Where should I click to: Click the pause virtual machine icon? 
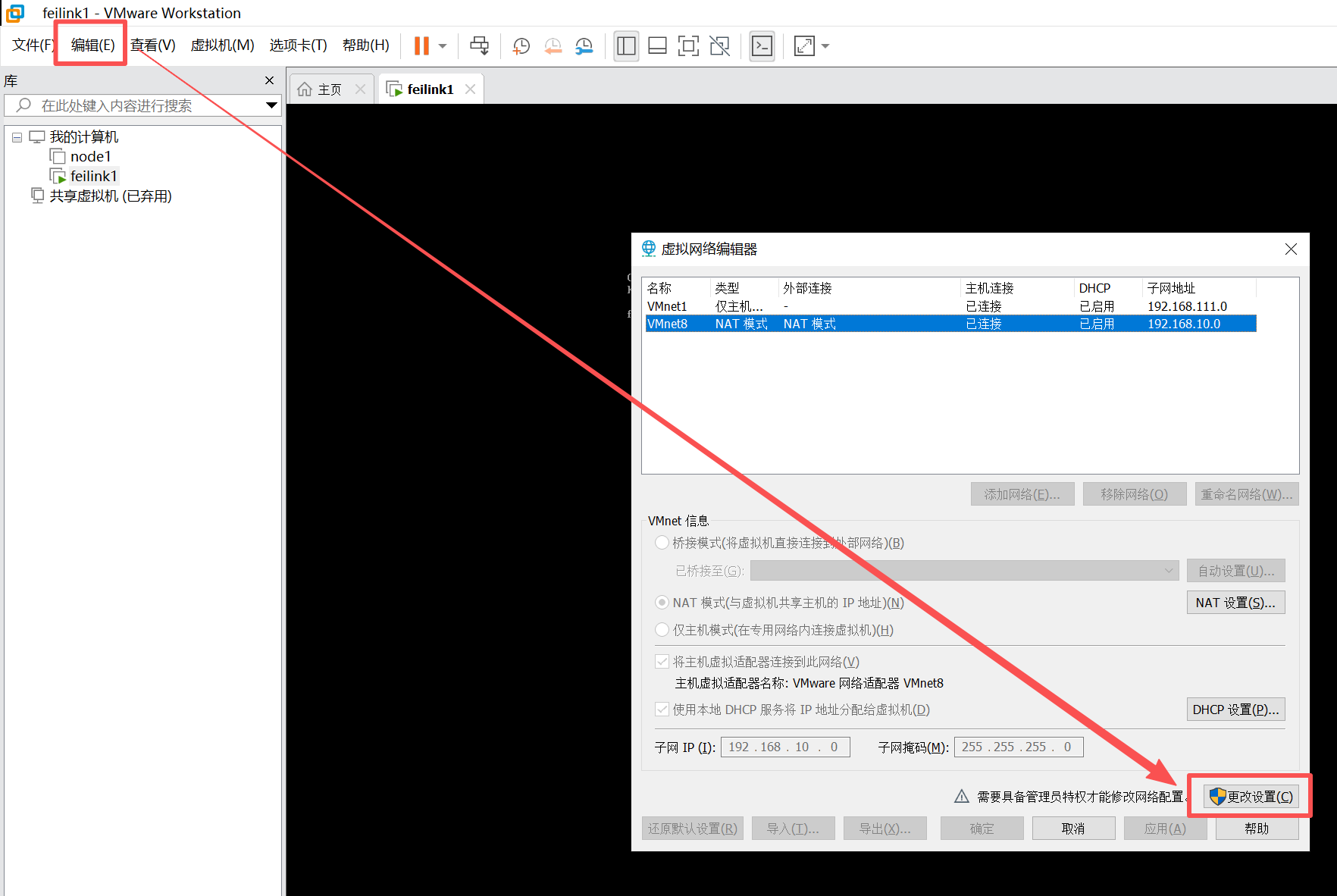click(421, 45)
